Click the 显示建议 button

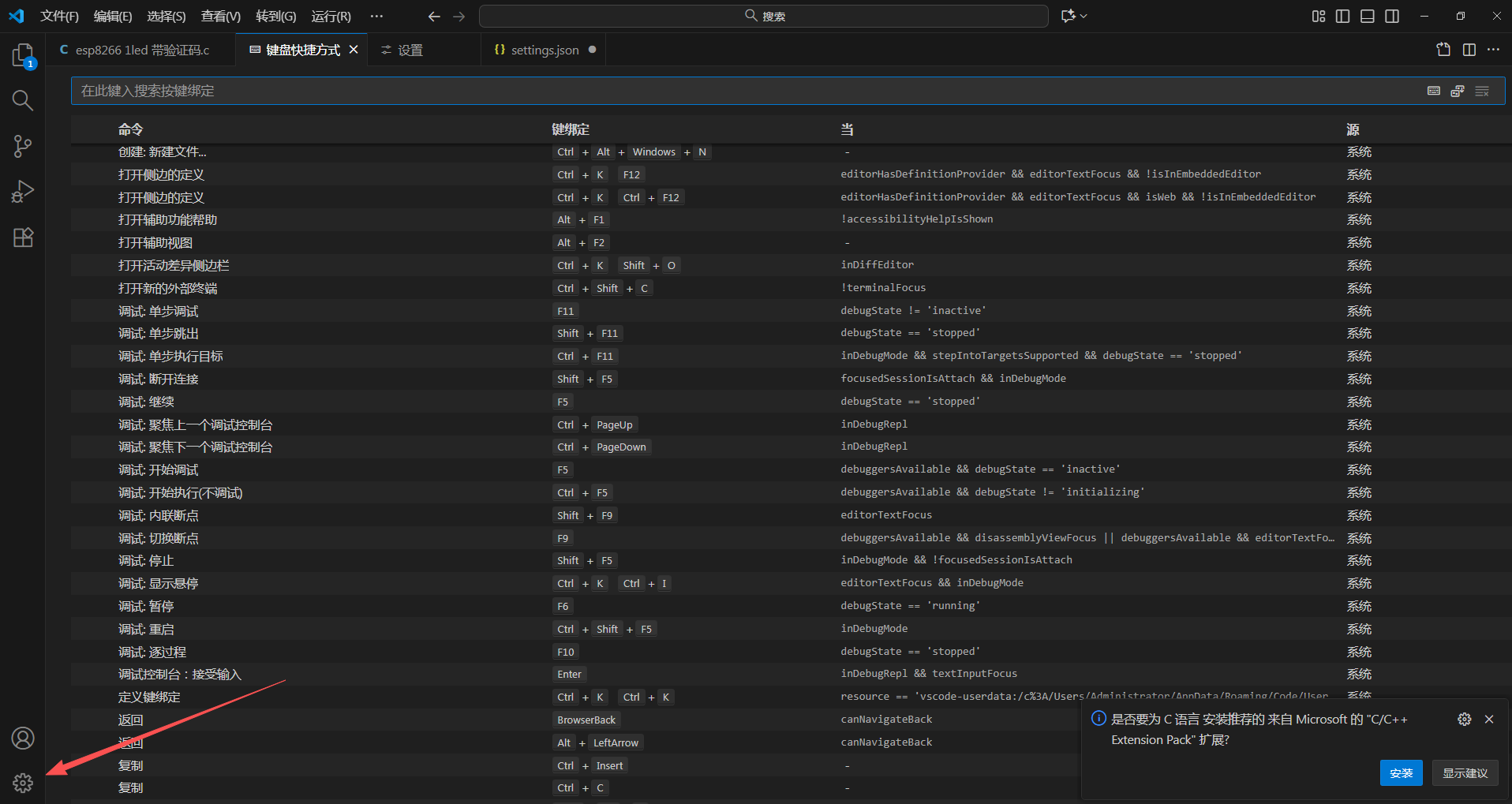click(x=1465, y=773)
